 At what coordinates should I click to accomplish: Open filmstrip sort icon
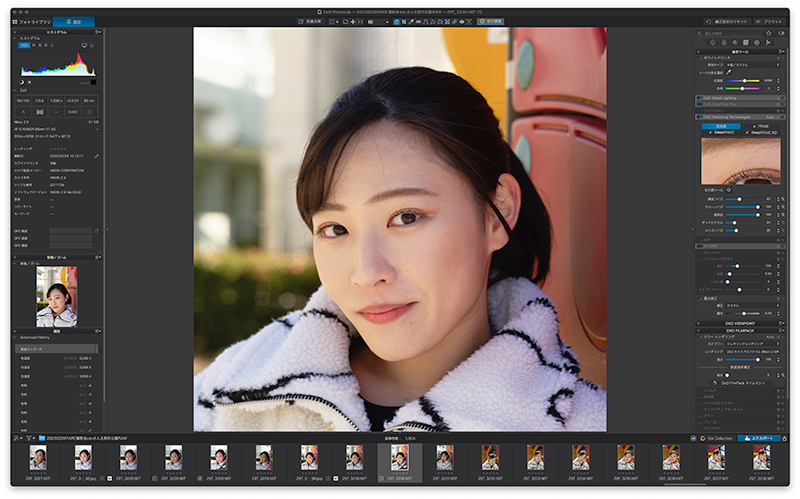pyautogui.click(x=17, y=438)
